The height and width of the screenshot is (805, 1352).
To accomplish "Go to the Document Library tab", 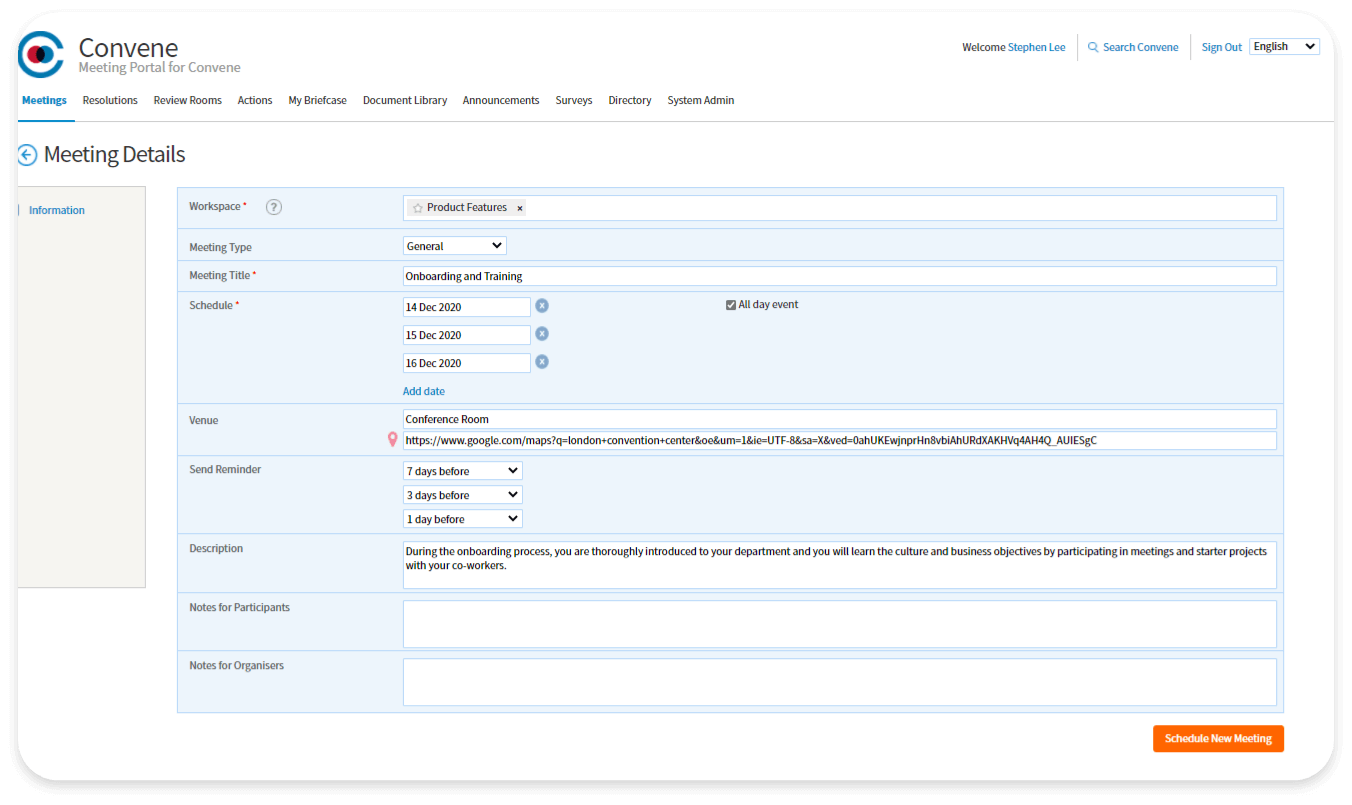I will [404, 100].
